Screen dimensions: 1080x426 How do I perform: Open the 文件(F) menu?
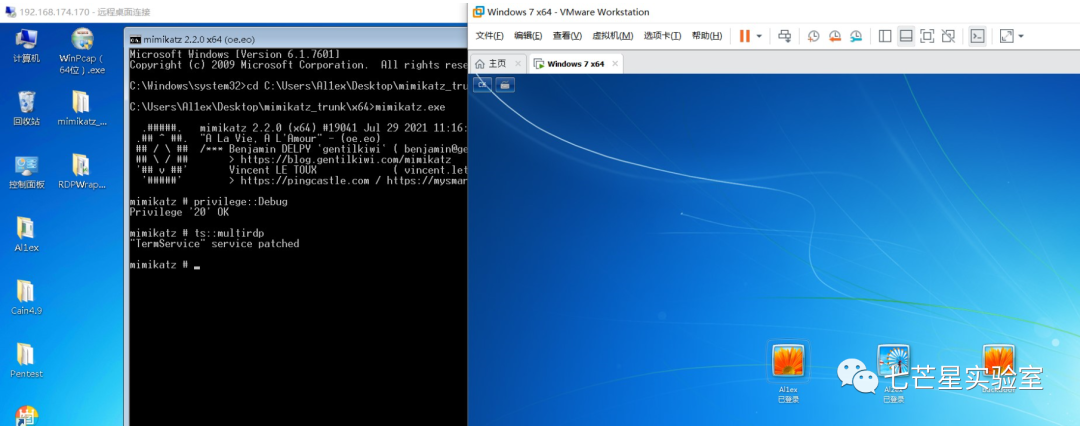[489, 36]
